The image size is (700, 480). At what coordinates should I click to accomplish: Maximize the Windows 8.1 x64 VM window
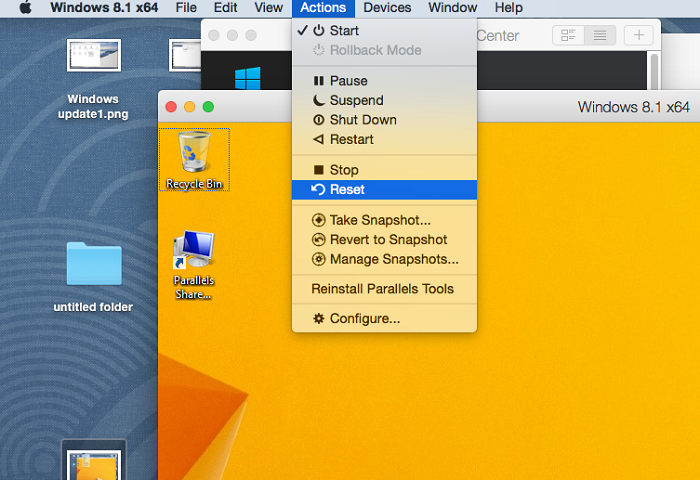208,107
